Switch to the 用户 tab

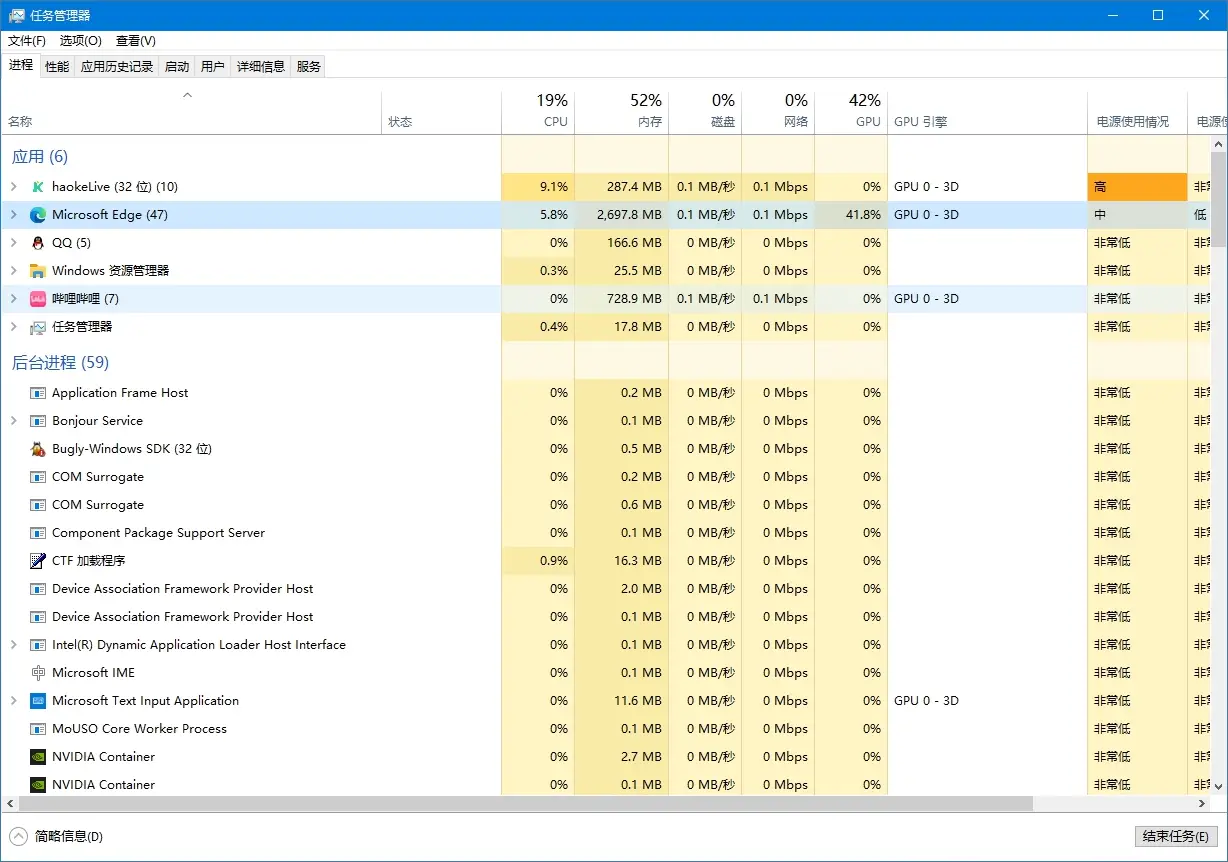(213, 67)
